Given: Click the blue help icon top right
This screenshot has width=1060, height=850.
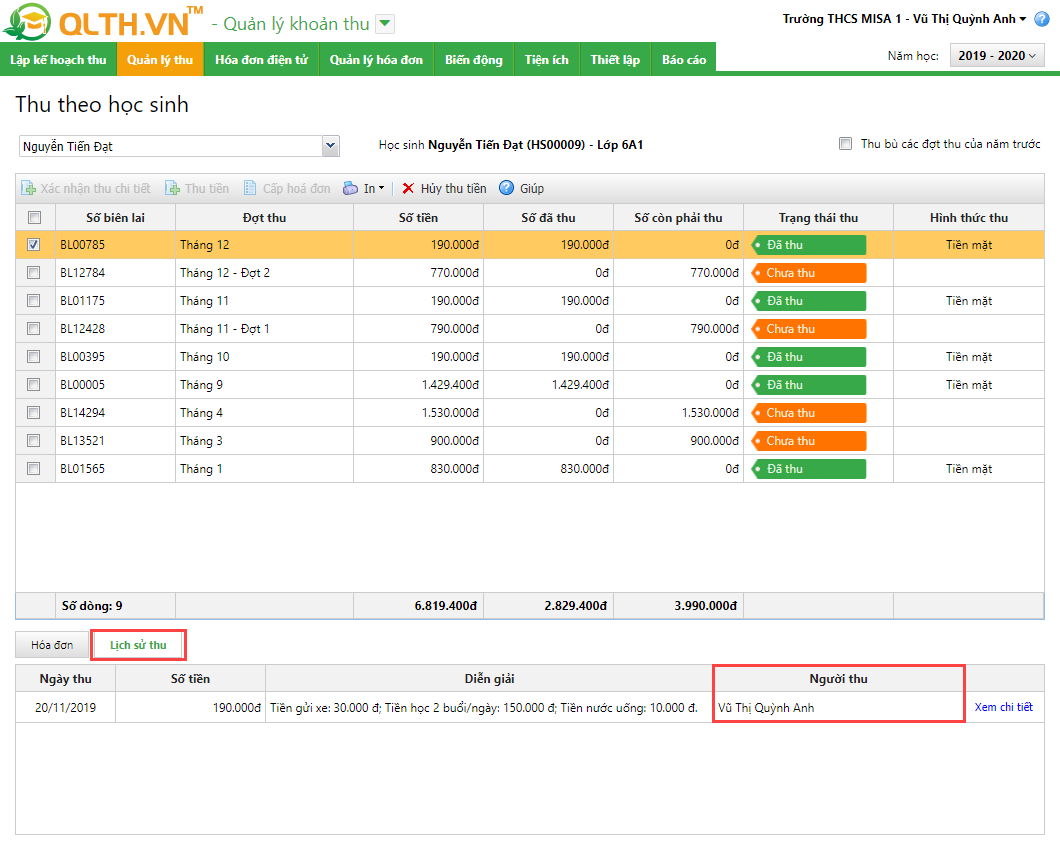Looking at the screenshot, I should (1041, 19).
